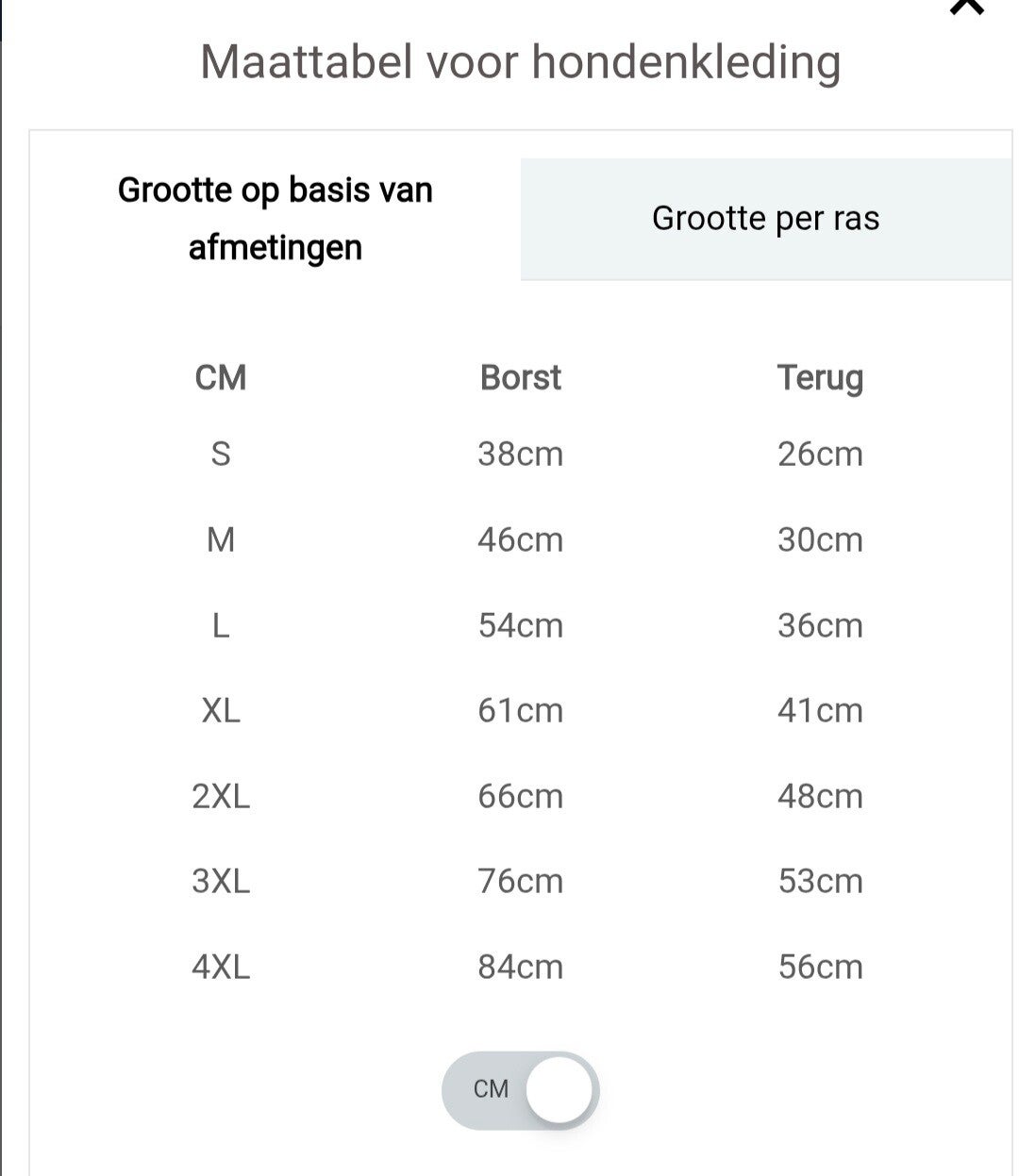This screenshot has height=1176, width=1019.
Task: Select the 'Grootte op basis van afmetingen' tab
Action: coord(275,219)
